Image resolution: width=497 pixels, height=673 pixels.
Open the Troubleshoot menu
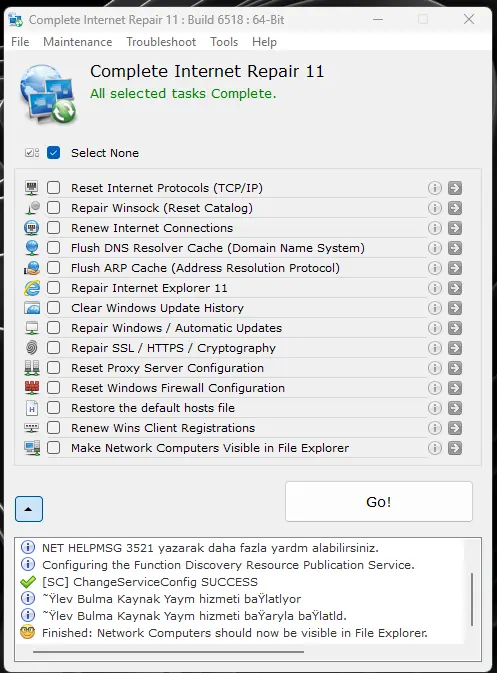tap(161, 42)
